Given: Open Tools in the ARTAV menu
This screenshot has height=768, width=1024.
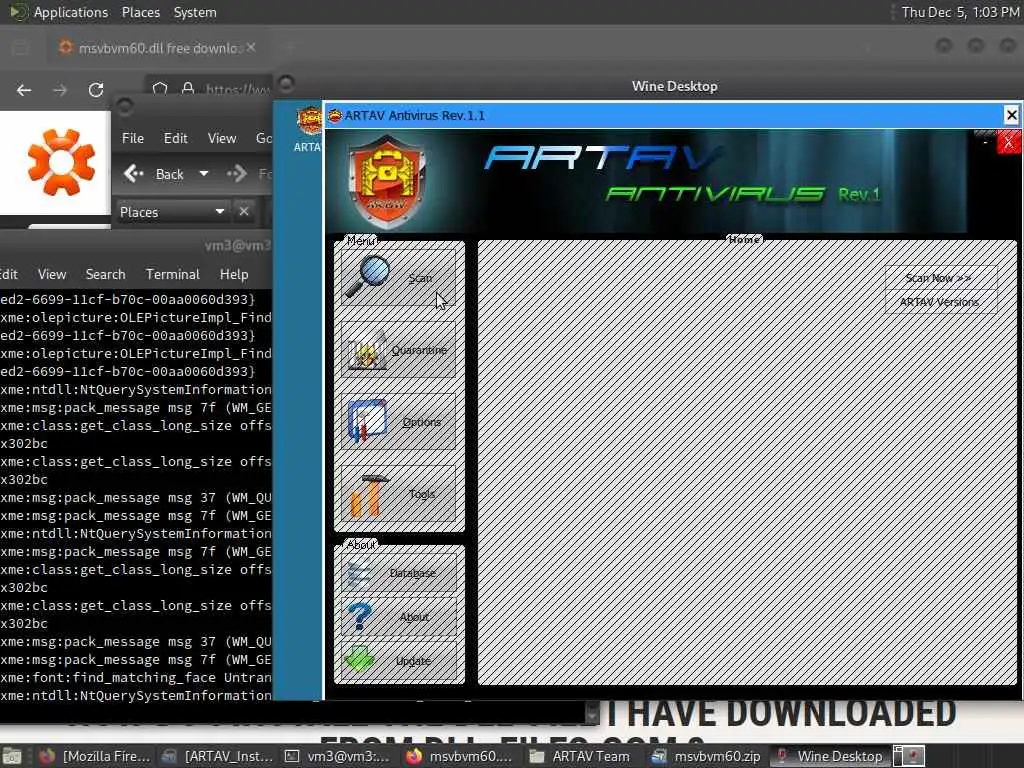Looking at the screenshot, I should tap(398, 493).
